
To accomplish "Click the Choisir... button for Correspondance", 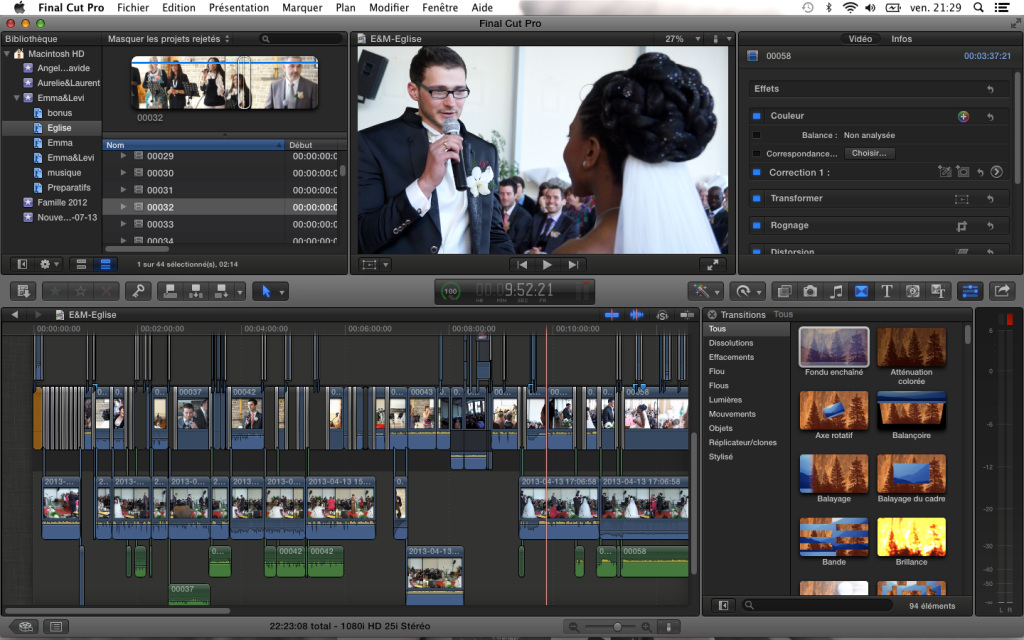I will [868, 153].
